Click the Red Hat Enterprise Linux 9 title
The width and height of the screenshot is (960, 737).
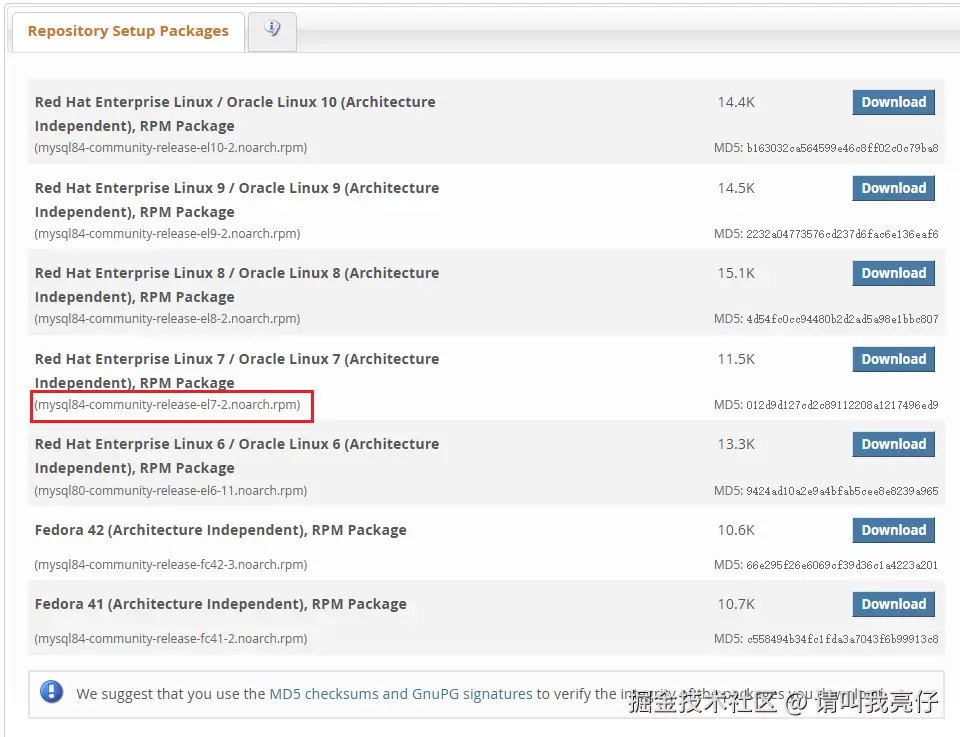click(x=237, y=200)
